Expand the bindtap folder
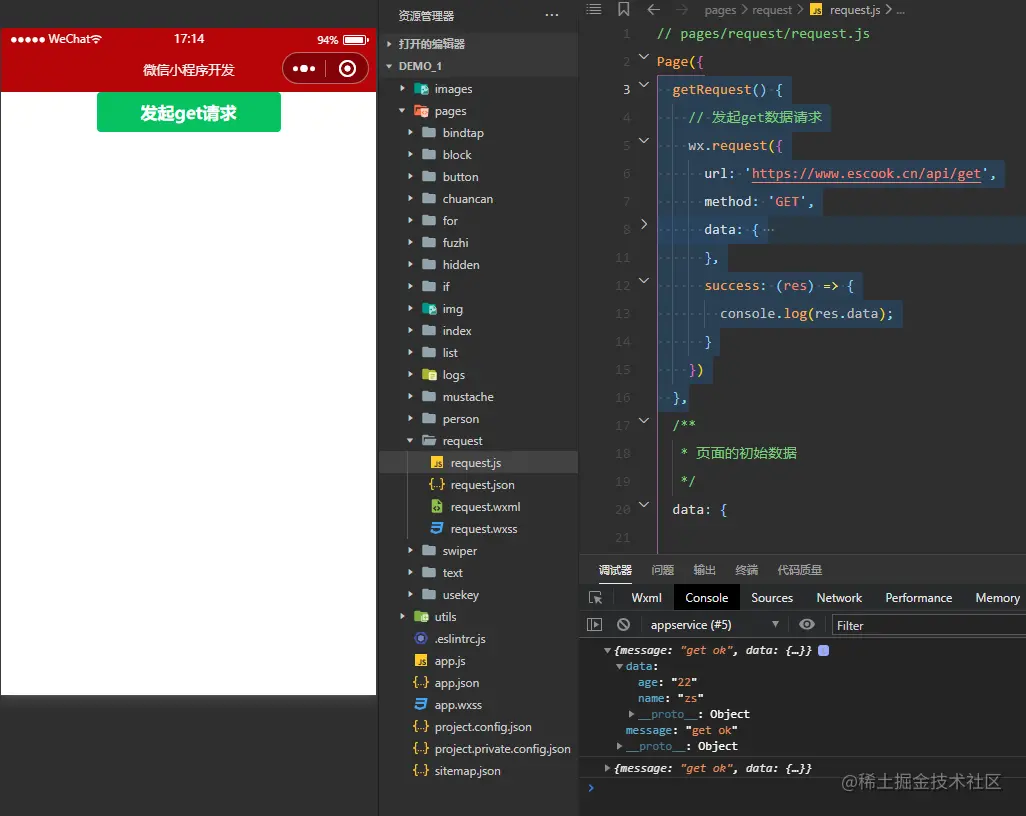The width and height of the screenshot is (1026, 816). 410,132
